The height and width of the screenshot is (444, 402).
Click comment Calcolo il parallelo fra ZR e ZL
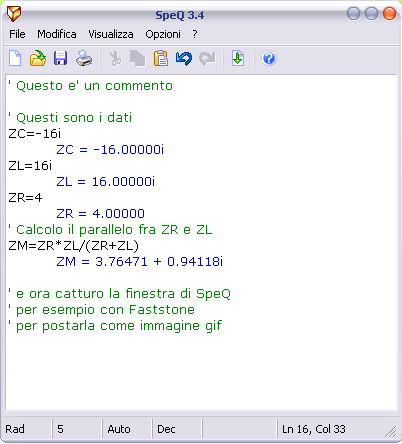click(x=110, y=230)
